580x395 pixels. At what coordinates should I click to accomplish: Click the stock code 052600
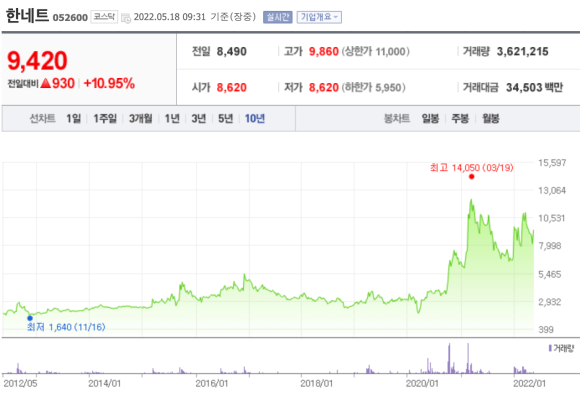point(70,18)
